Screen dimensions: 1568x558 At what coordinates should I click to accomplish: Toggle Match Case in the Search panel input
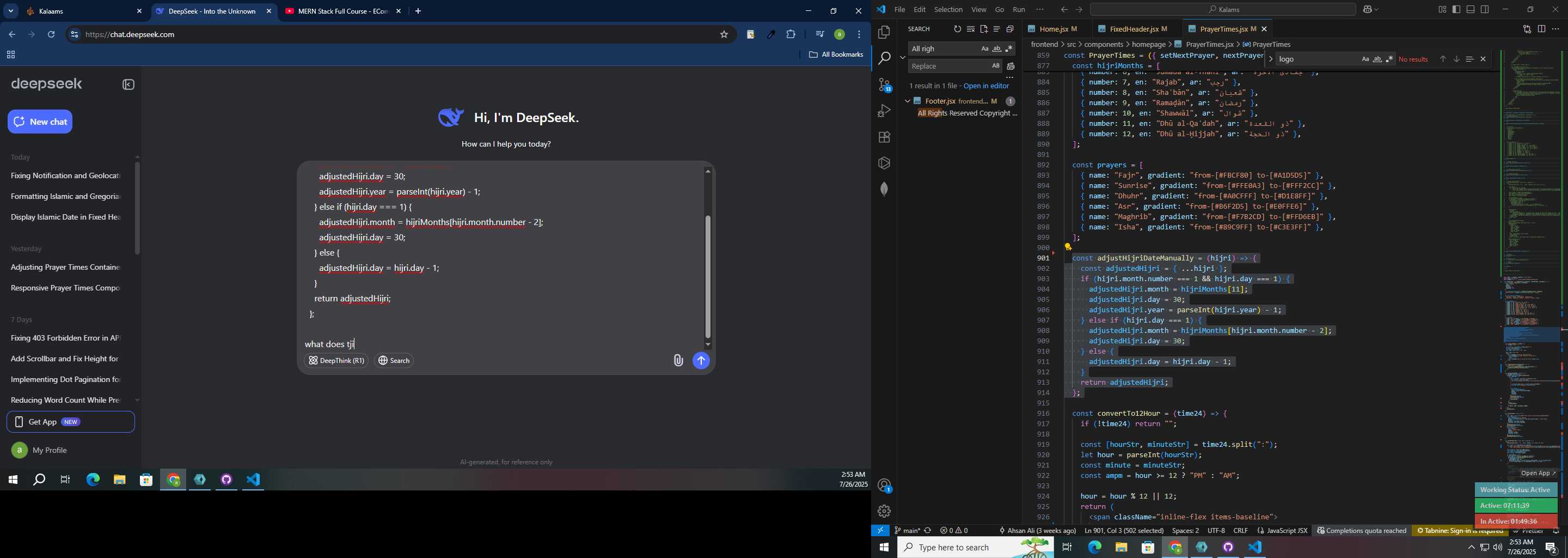(x=984, y=48)
